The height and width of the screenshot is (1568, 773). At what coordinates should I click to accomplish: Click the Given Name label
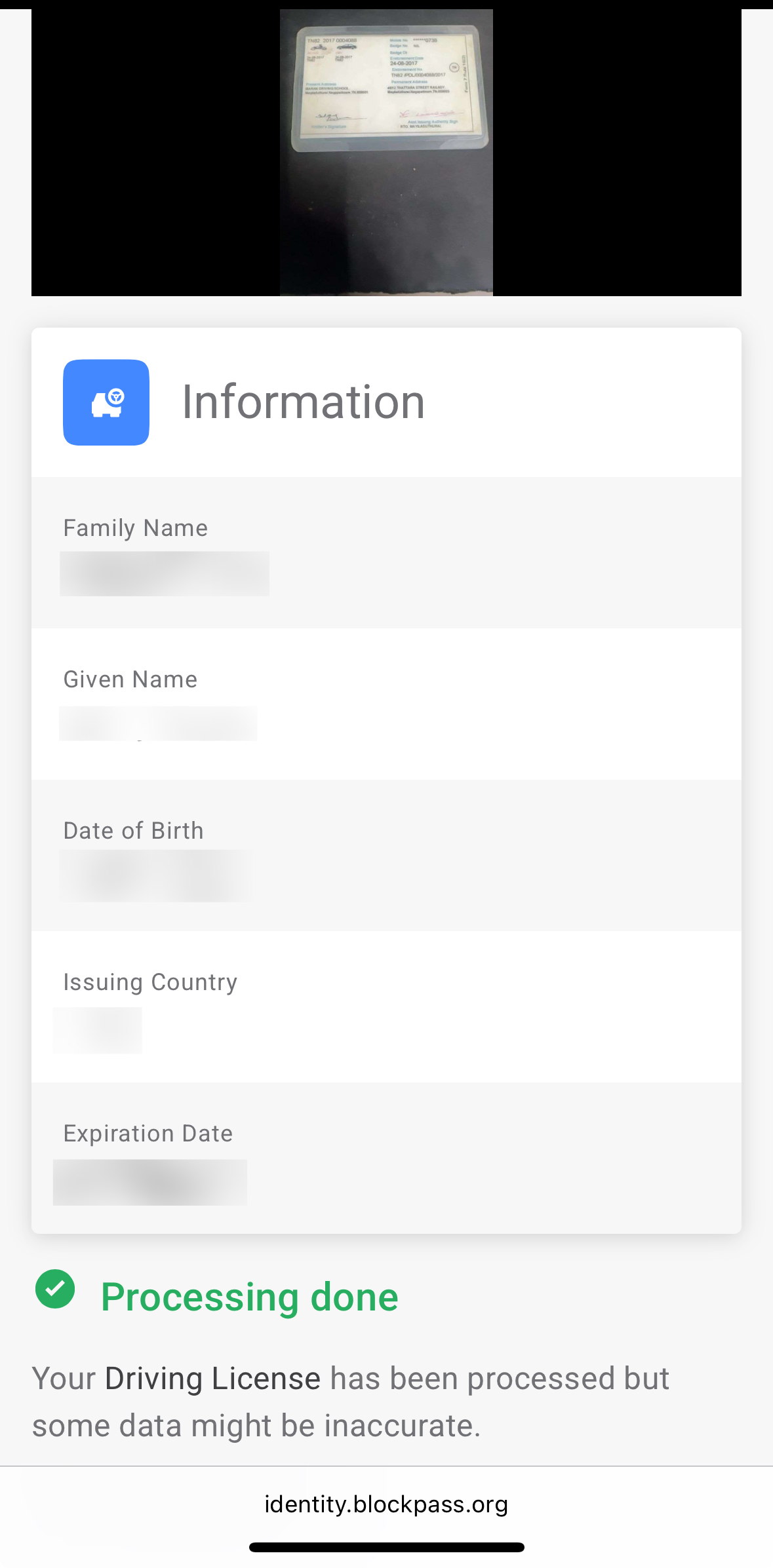130,679
